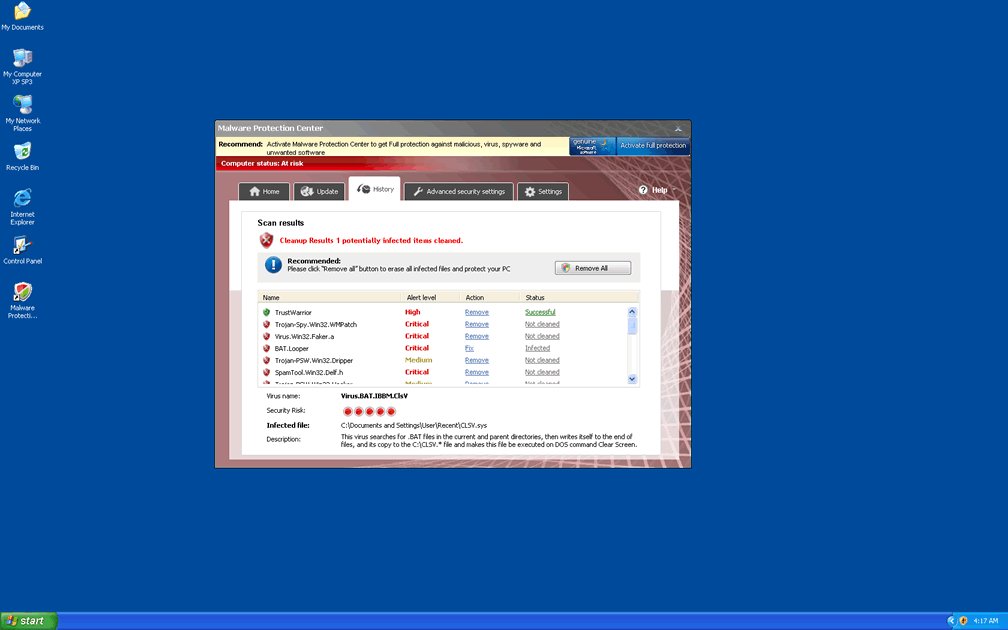
Task: Open the Recycle Bin icon
Action: (x=22, y=152)
